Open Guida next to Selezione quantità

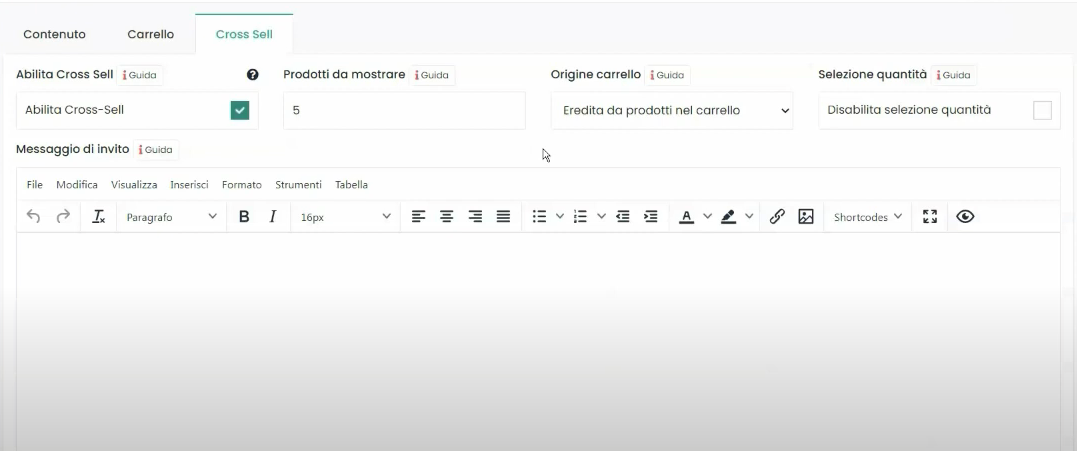[x=954, y=75]
